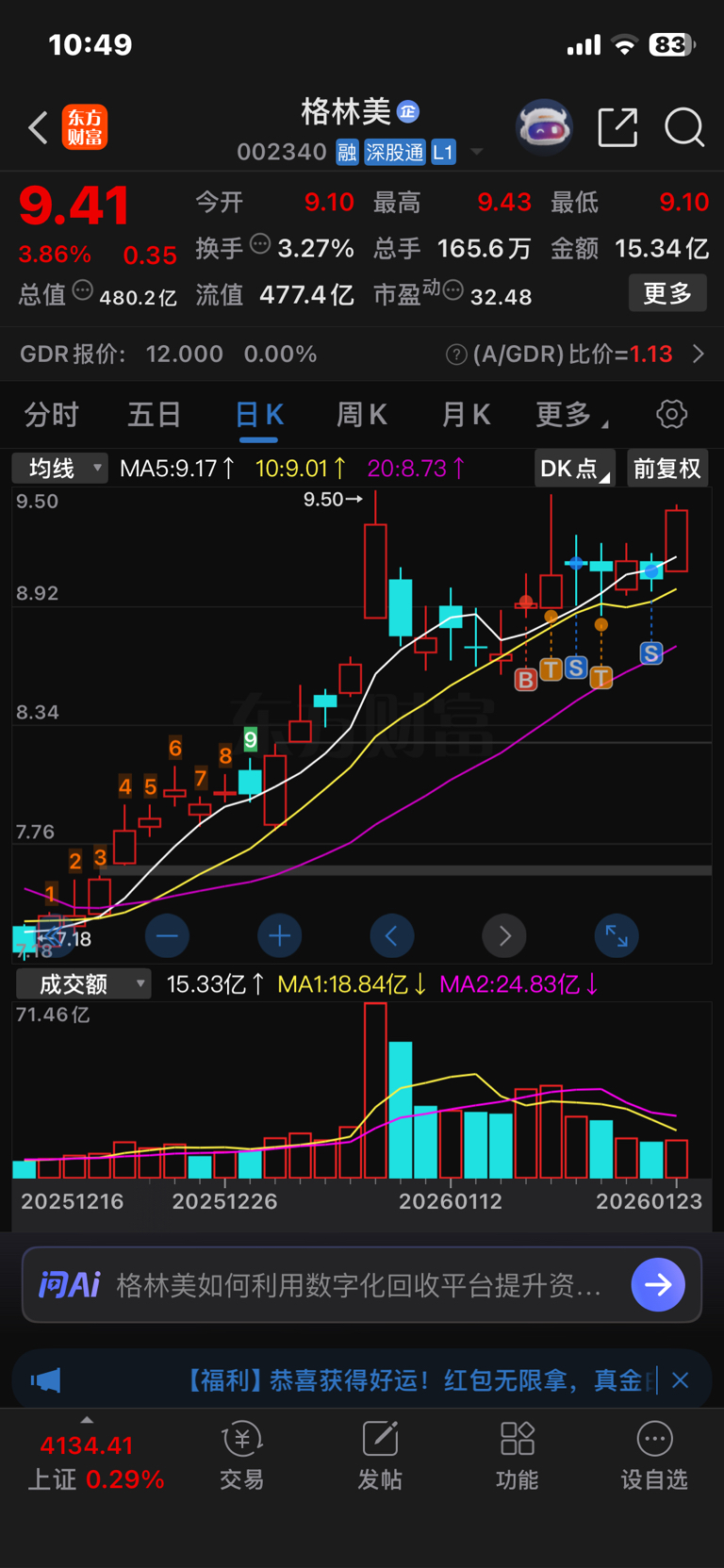Open chart settings gear icon
Image resolution: width=724 pixels, height=1568 pixels.
pyautogui.click(x=671, y=414)
